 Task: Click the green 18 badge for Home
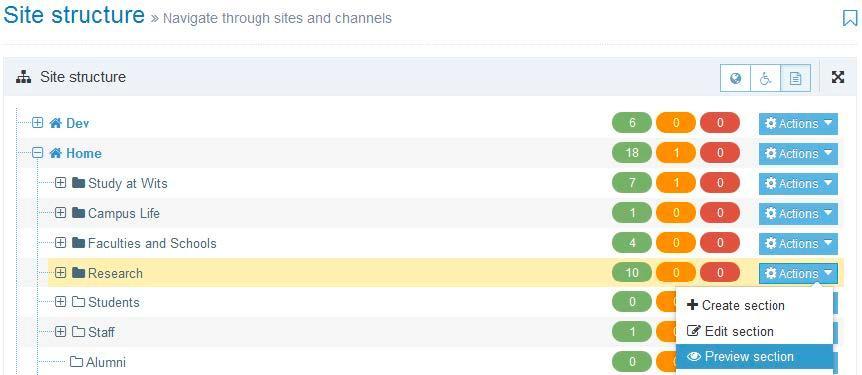click(x=632, y=153)
